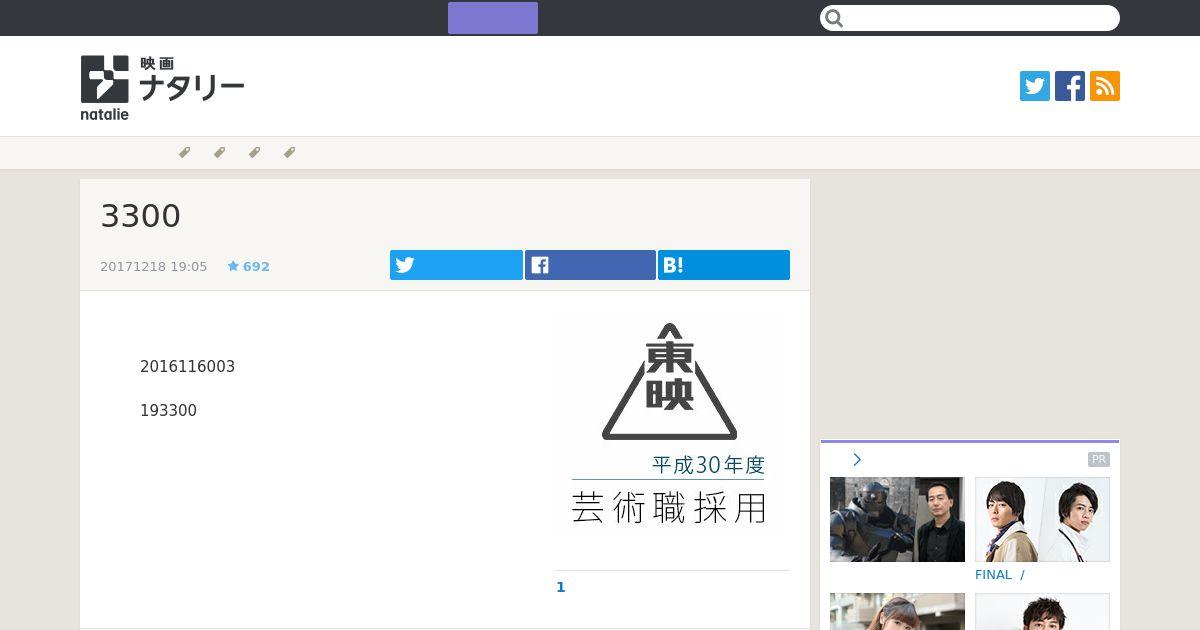1200x630 pixels.
Task: Open the "FINAL /" article link
Action: click(x=1000, y=575)
